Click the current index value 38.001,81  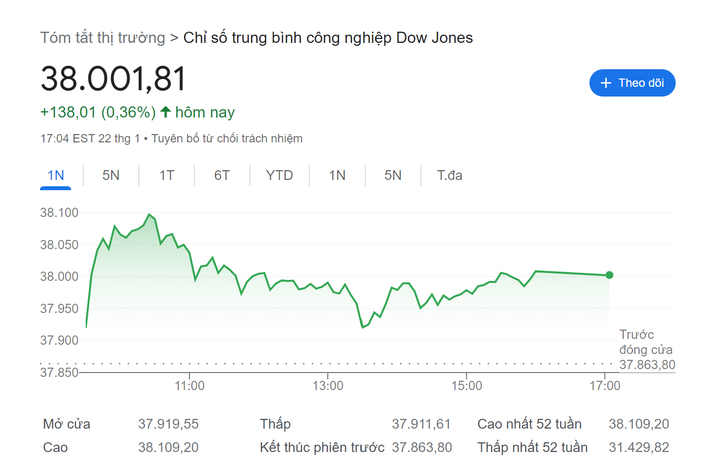[113, 79]
